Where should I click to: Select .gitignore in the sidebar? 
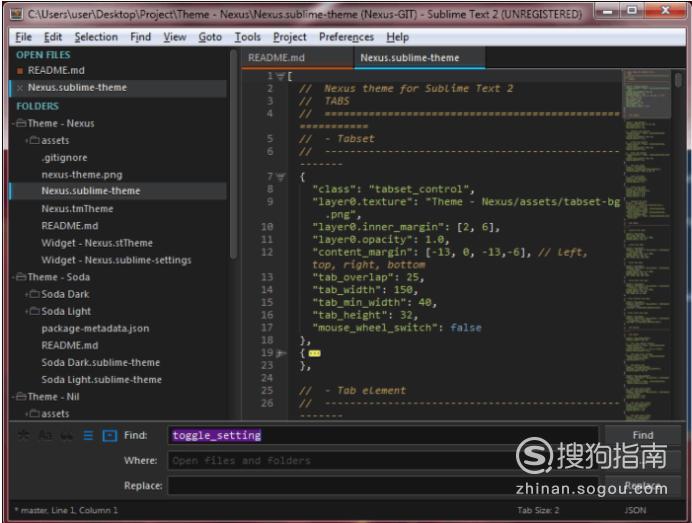pos(64,158)
